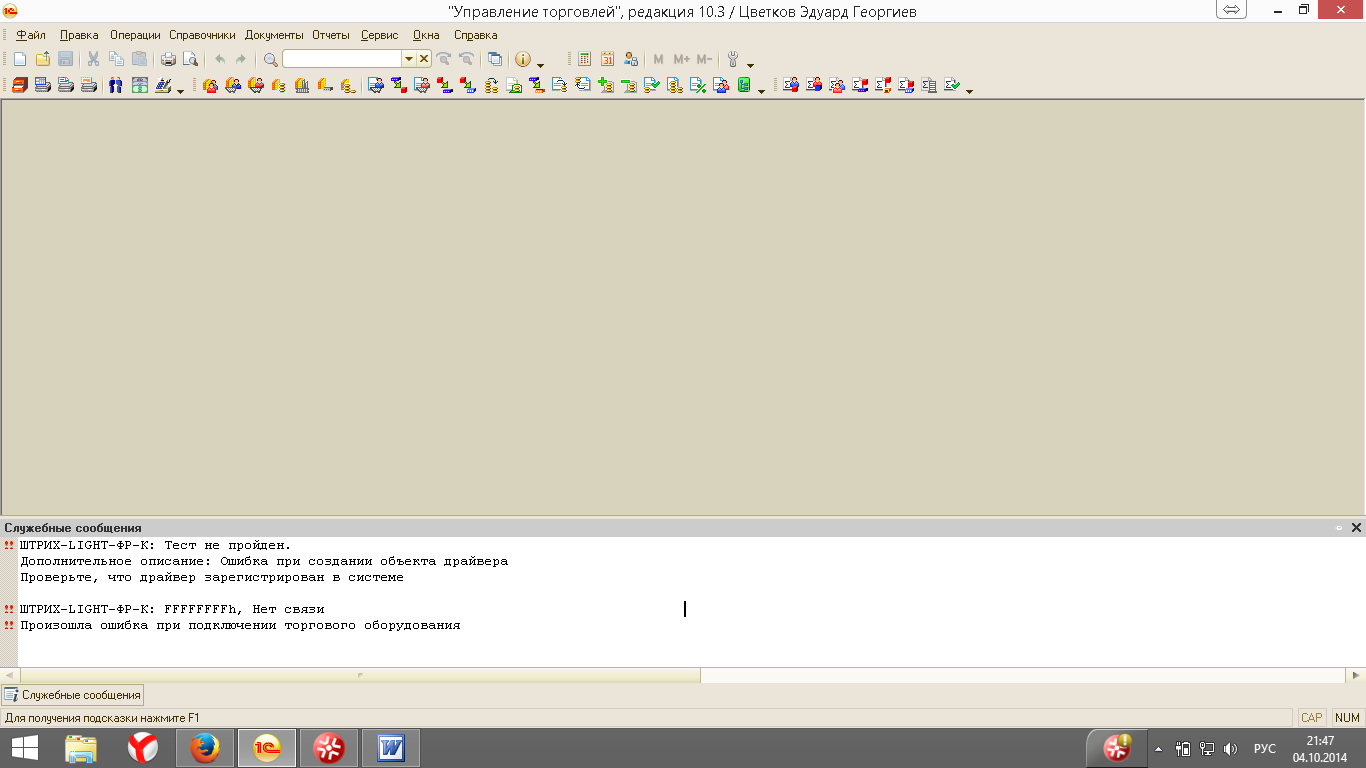Open the Отчеты menu

[331, 35]
